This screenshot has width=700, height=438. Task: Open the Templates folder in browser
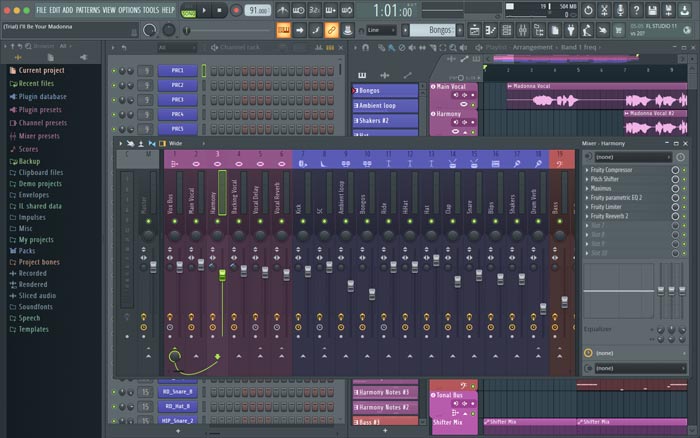(29, 330)
